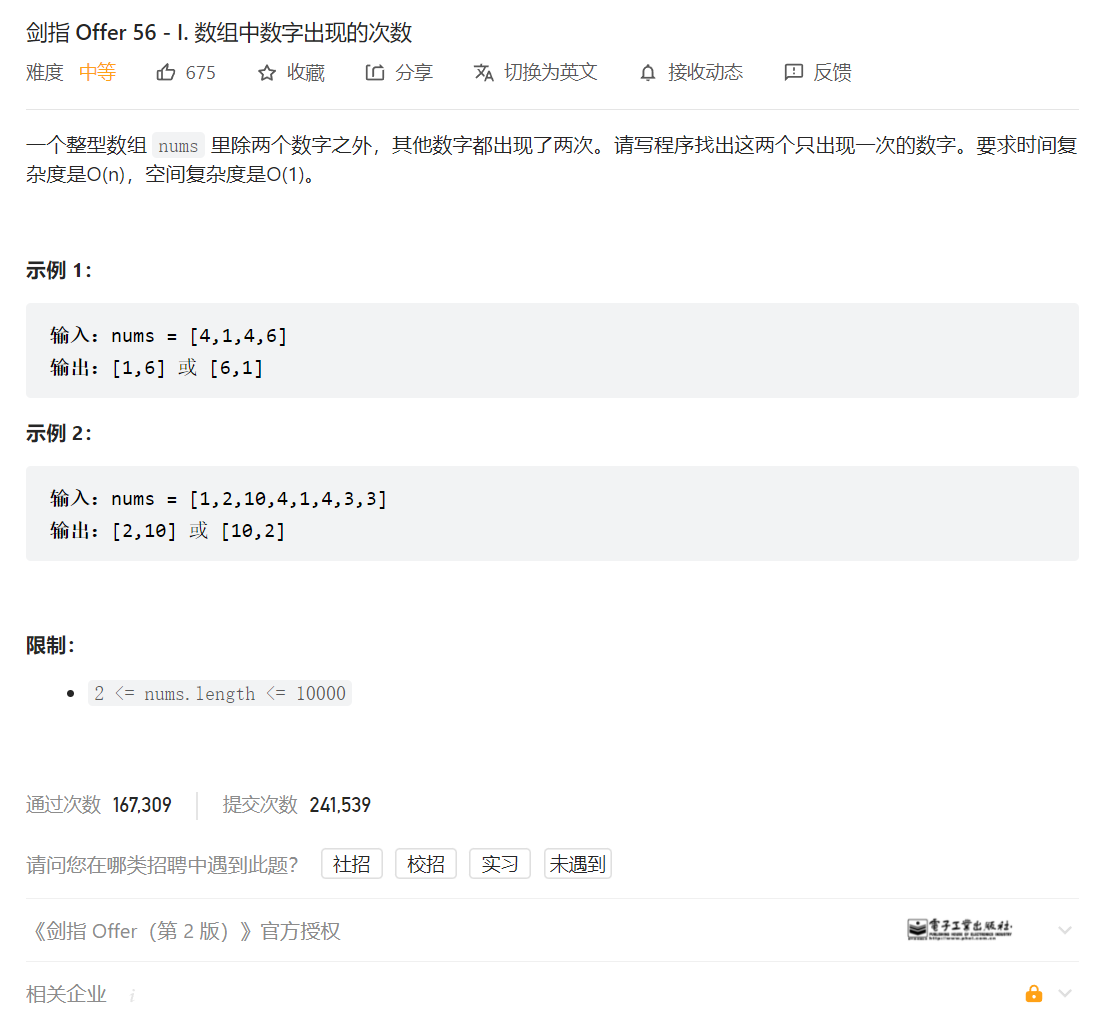Choose the 未遇到 option
This screenshot has height=1024, width=1106.
[x=577, y=863]
